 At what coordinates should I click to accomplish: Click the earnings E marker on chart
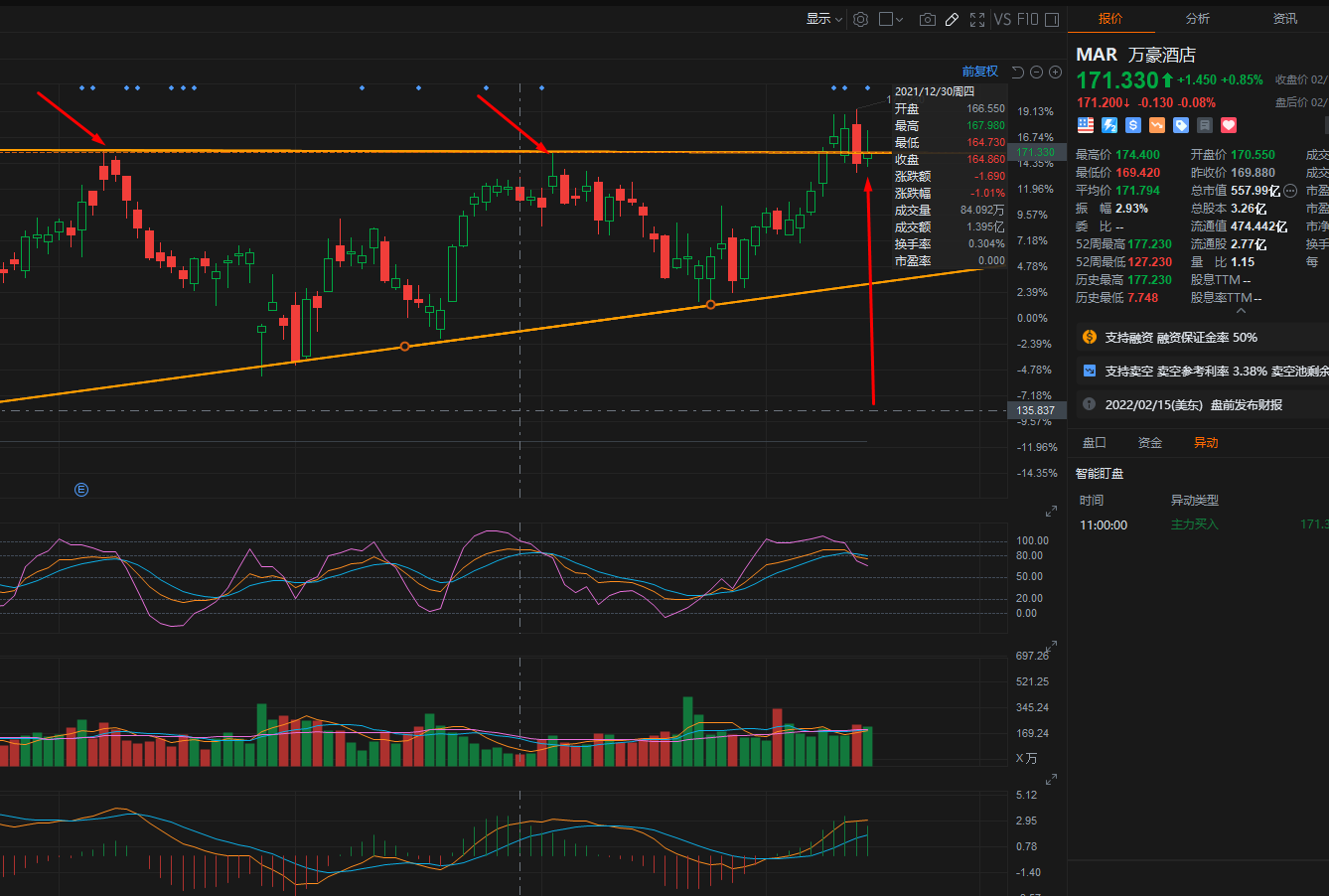(x=81, y=490)
